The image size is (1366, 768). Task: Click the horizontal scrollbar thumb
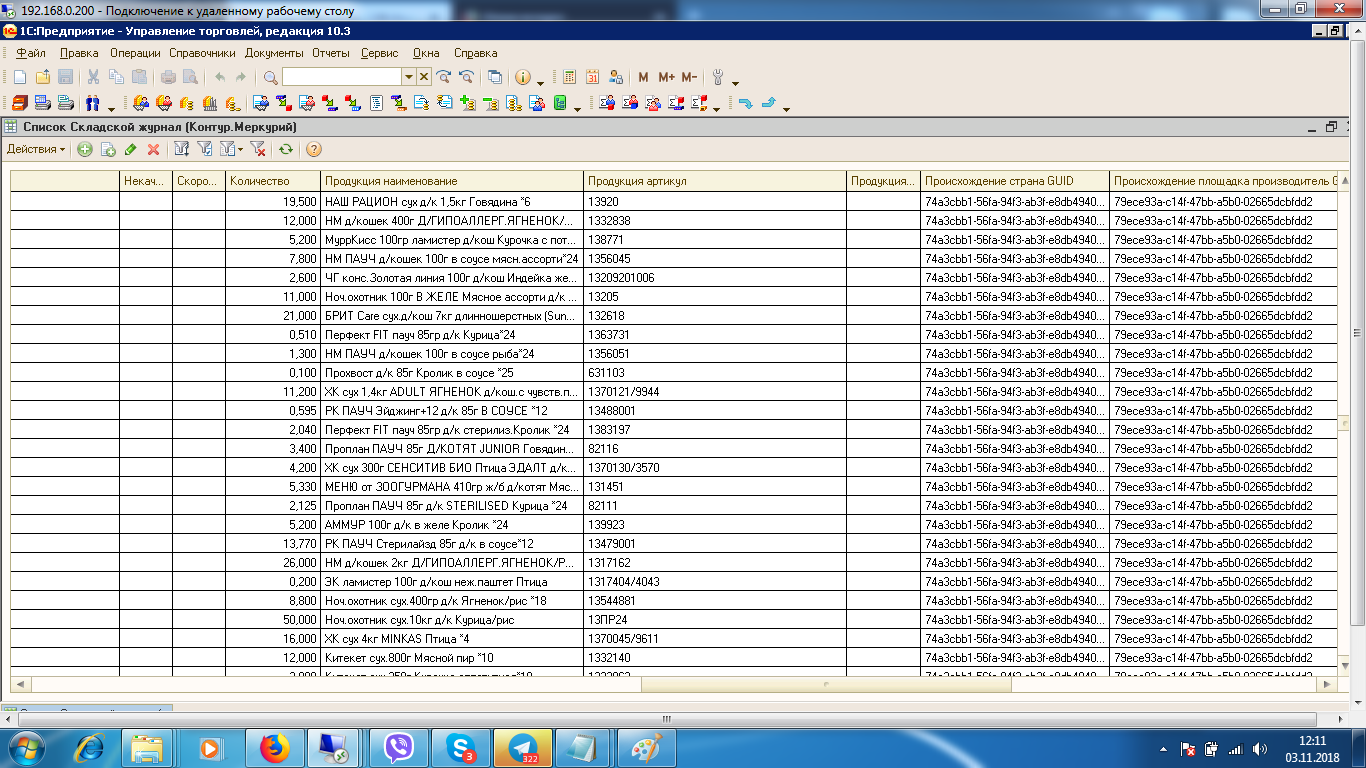pos(826,685)
